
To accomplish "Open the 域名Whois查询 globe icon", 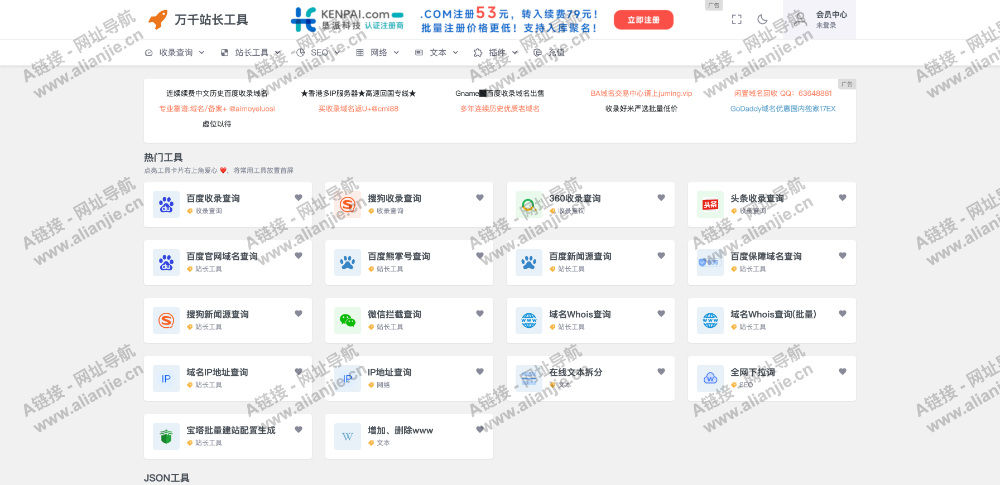I will click(x=529, y=320).
